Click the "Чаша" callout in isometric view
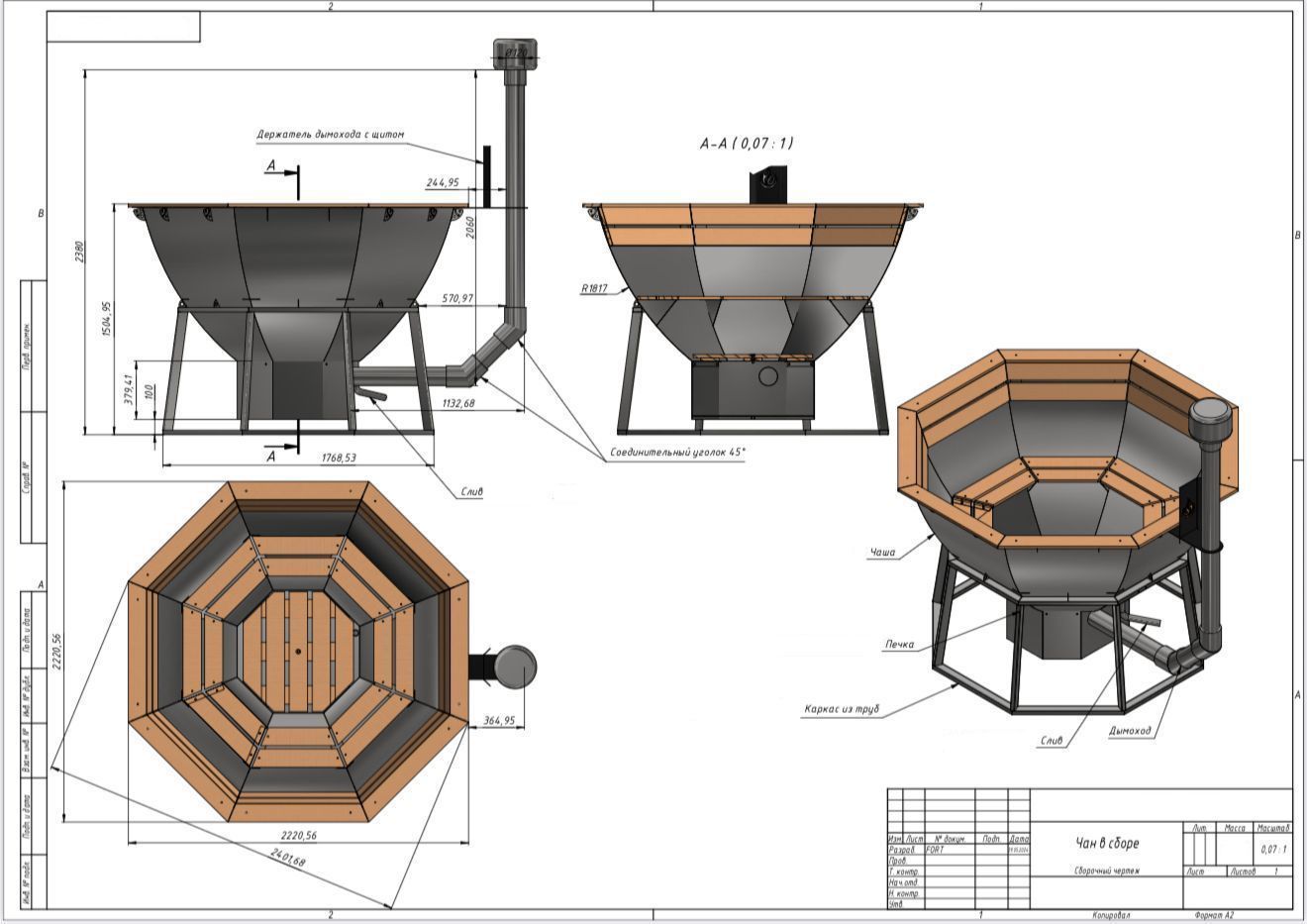 click(882, 552)
